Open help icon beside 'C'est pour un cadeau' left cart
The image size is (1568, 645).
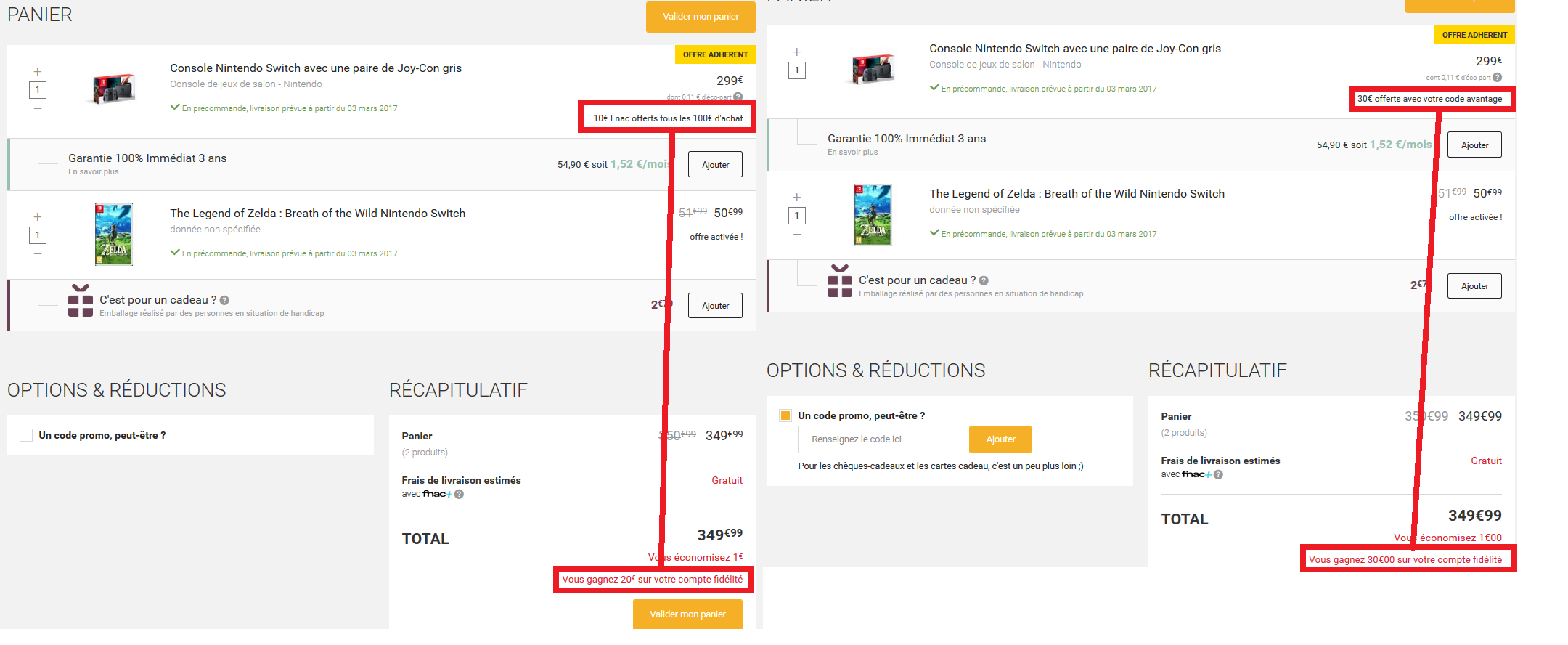(x=224, y=300)
